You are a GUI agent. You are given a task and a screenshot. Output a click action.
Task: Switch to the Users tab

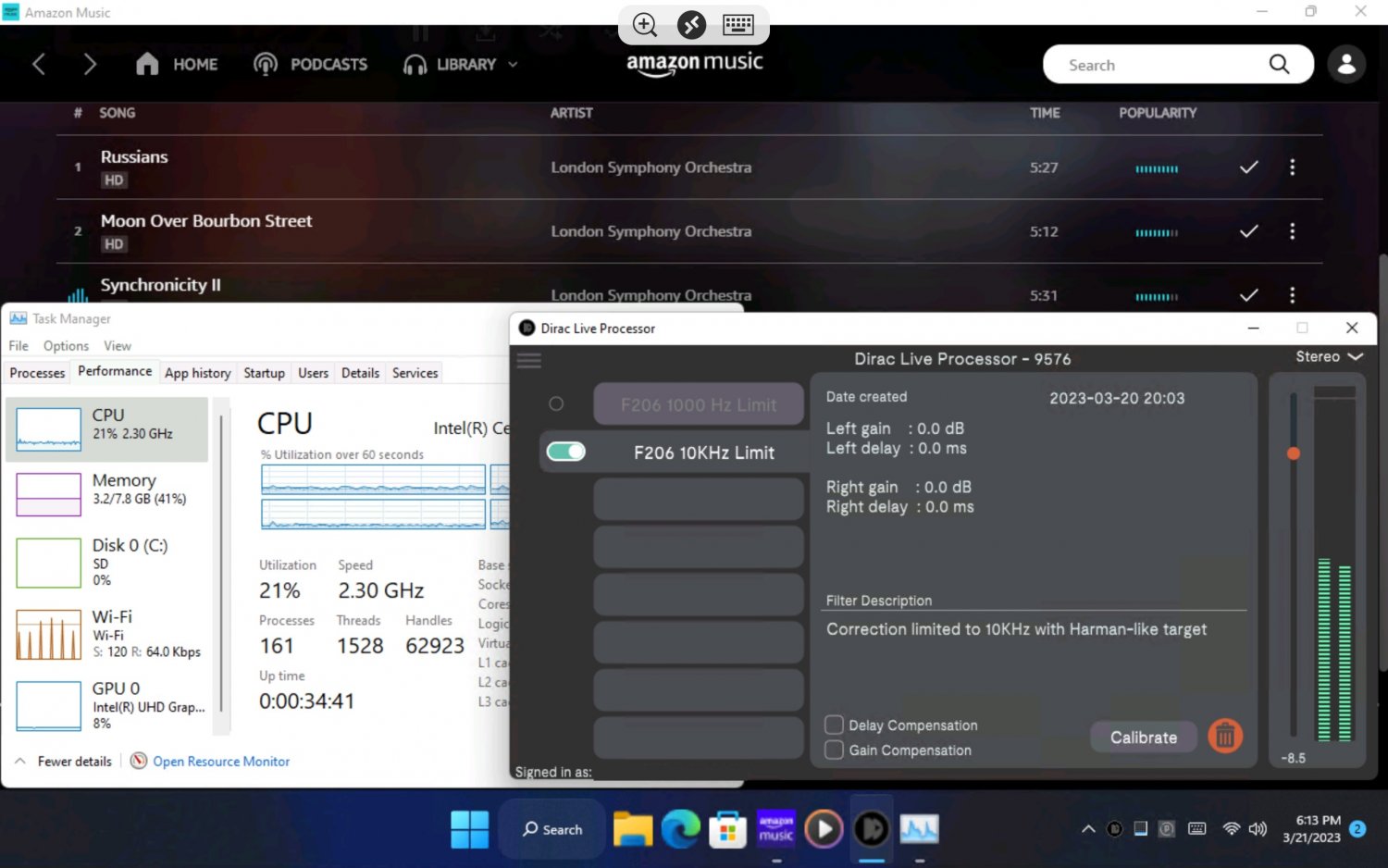(313, 372)
